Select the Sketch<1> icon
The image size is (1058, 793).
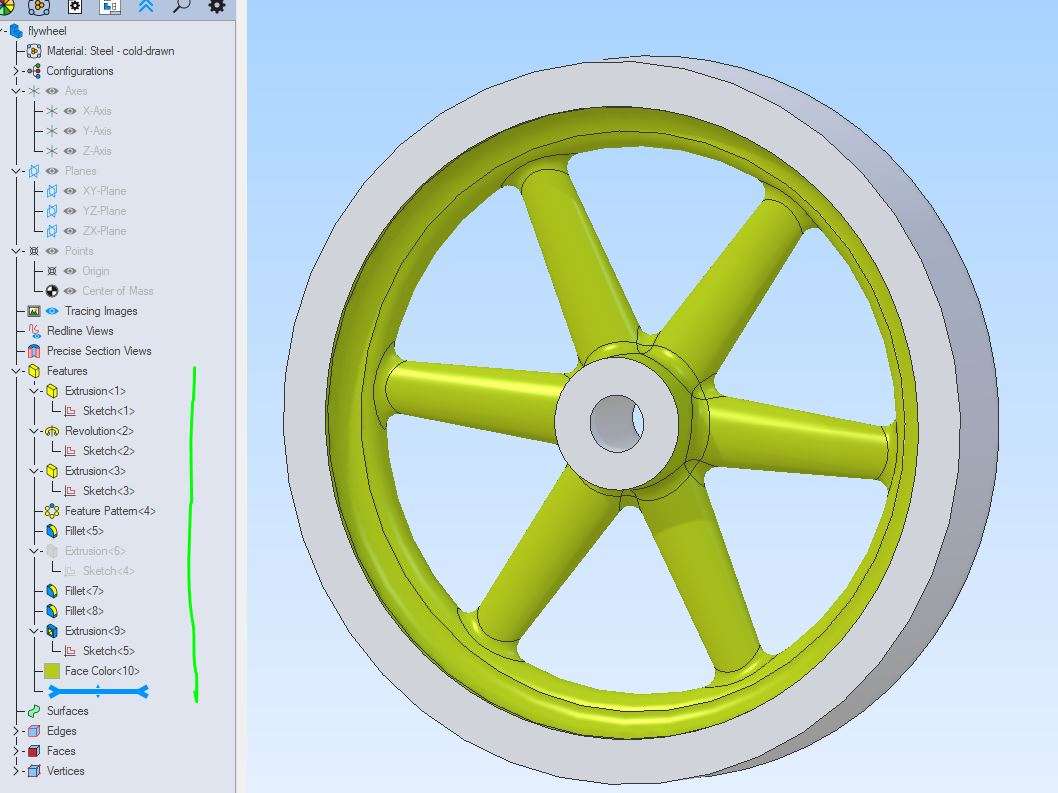click(x=70, y=411)
